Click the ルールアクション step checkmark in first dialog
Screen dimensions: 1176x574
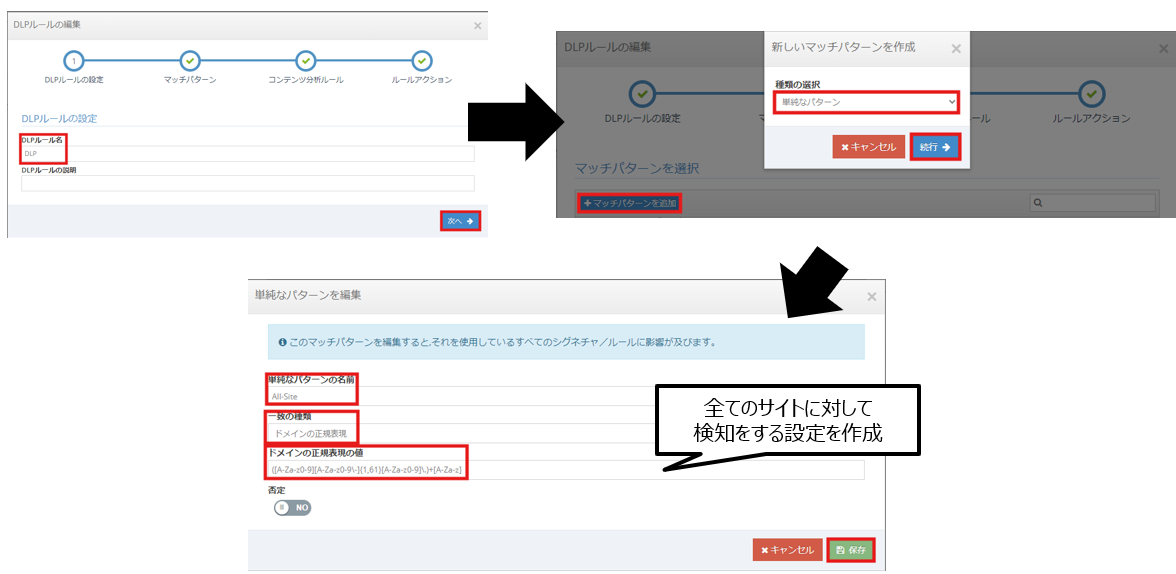422,61
